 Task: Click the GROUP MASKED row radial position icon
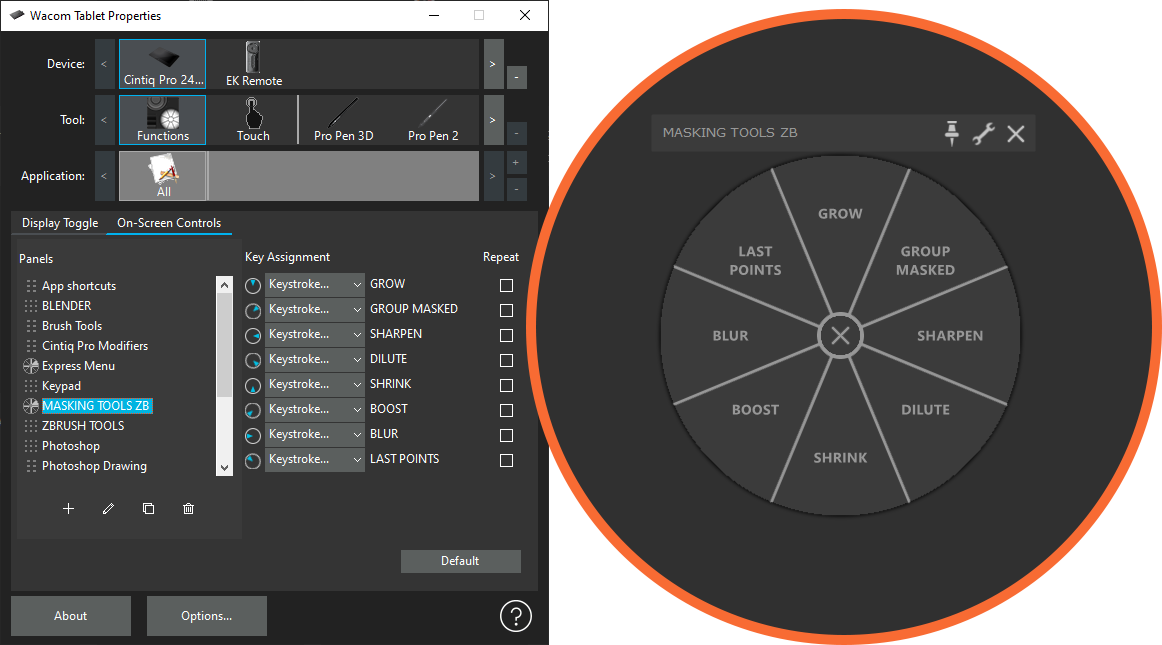253,311
